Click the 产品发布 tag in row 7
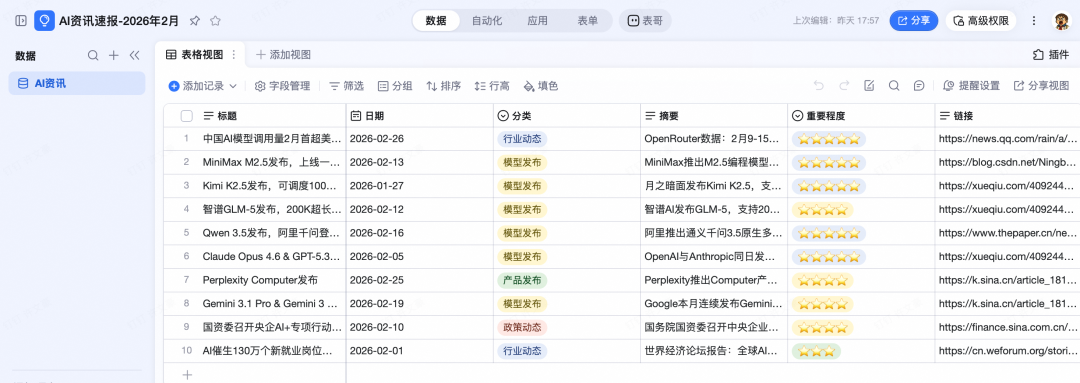Viewport: 1080px width, 383px height. click(x=522, y=280)
